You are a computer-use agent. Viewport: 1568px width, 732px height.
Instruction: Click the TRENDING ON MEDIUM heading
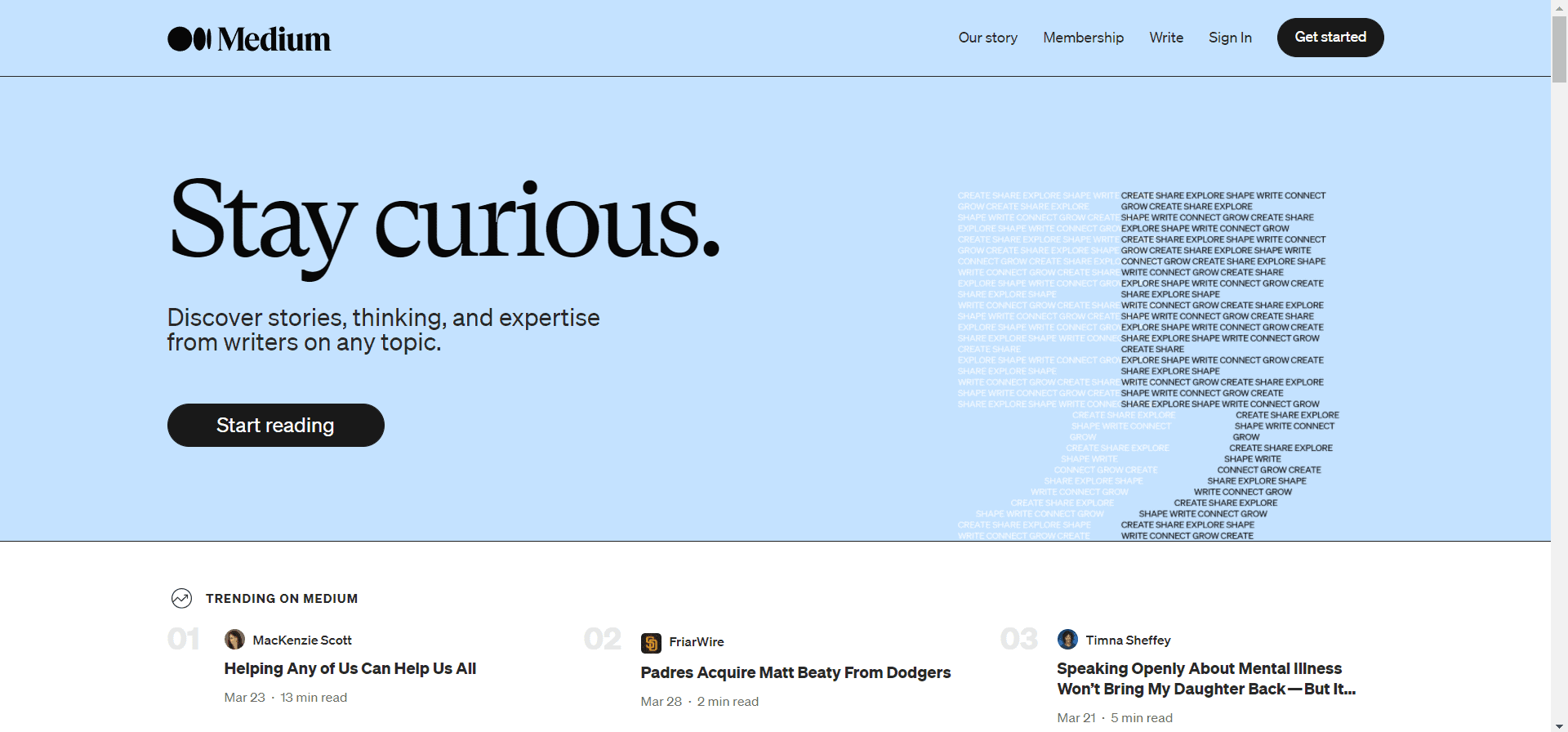[282, 599]
